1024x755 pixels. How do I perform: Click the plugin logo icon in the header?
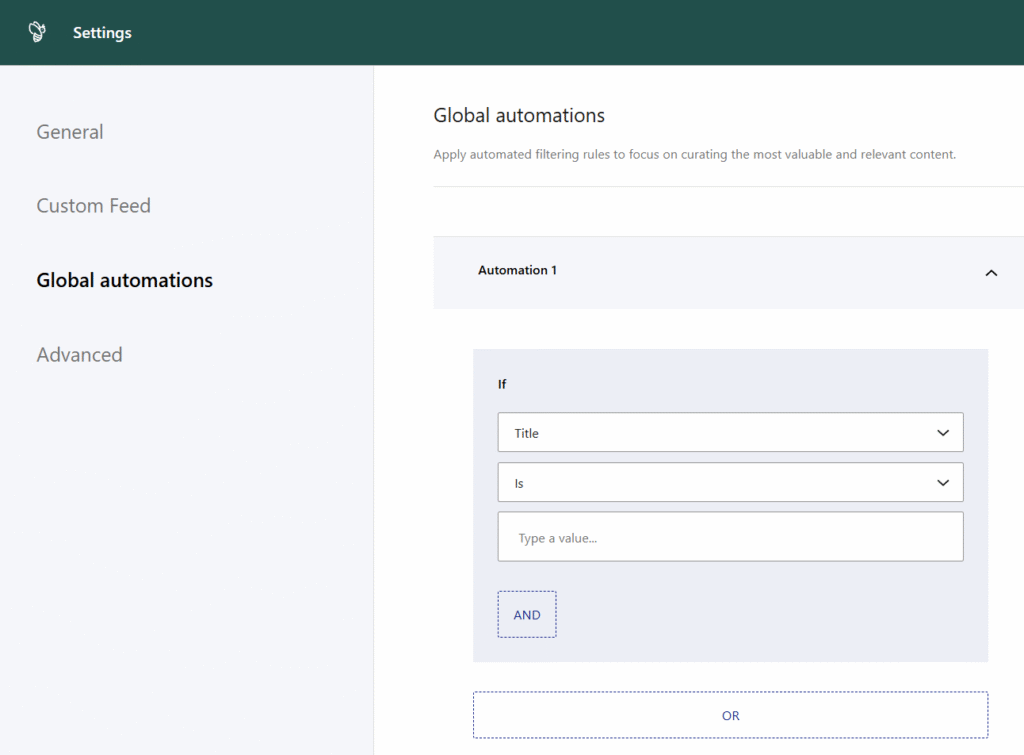click(36, 31)
